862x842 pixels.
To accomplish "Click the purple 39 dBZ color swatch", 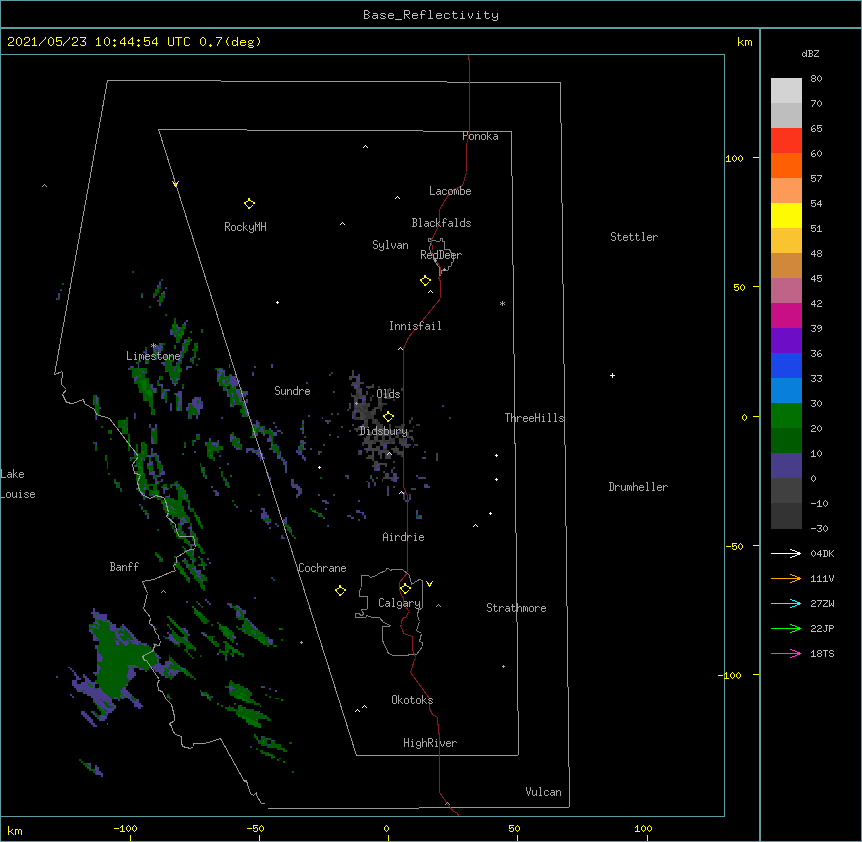I will coord(786,340).
